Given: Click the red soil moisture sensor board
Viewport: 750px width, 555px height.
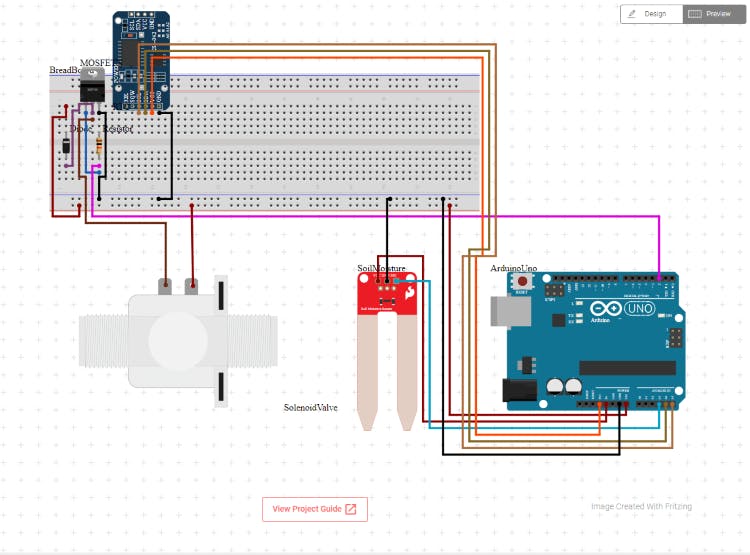Looking at the screenshot, I should click(388, 296).
